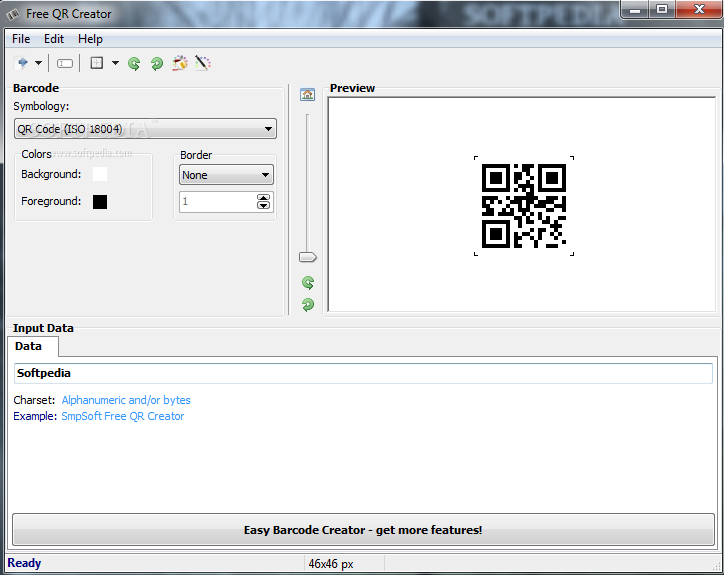Click rotate left icon below zoom slider
Image resolution: width=724 pixels, height=575 pixels.
(x=308, y=282)
